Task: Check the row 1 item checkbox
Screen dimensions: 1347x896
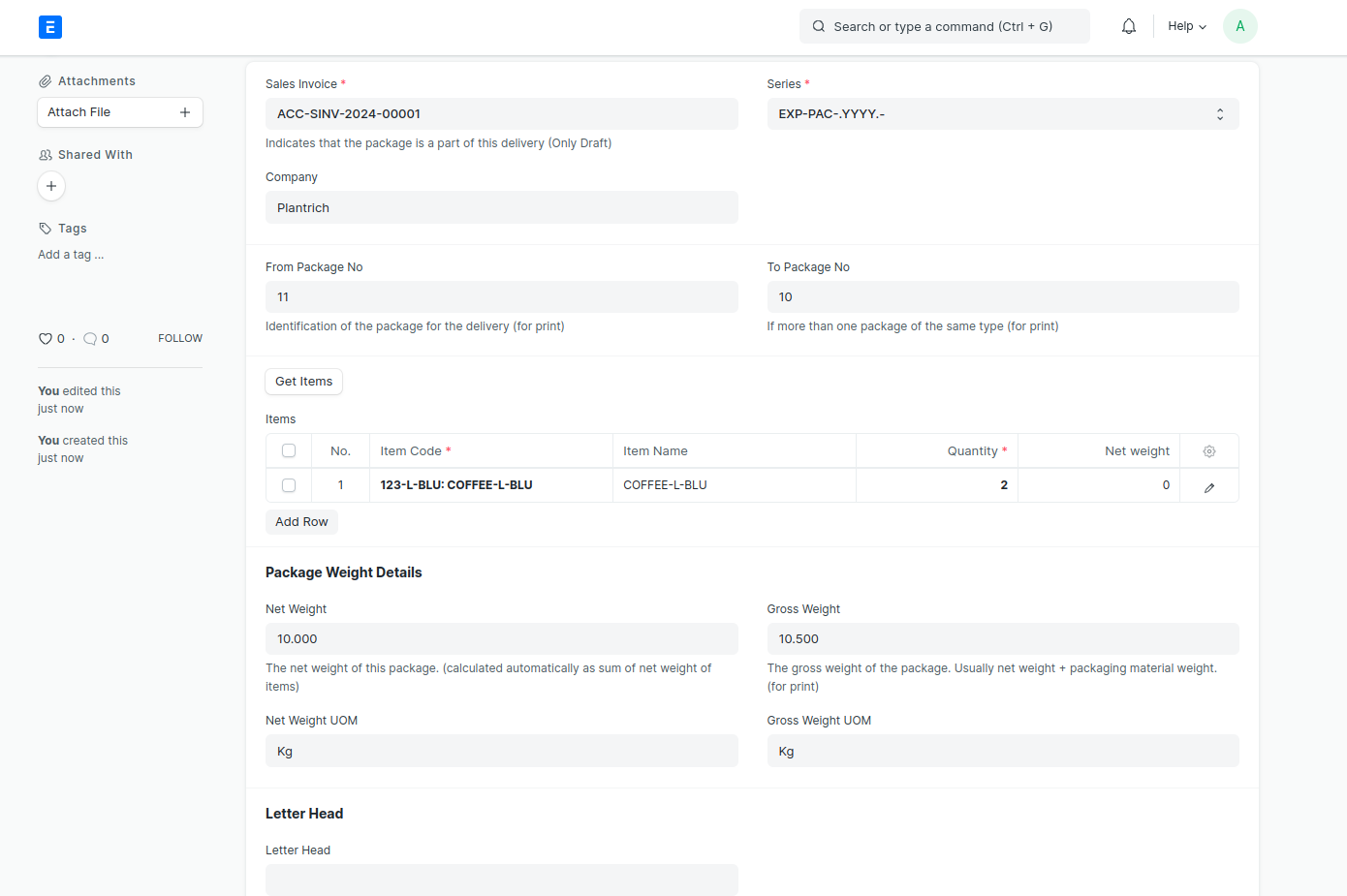Action: 289,485
